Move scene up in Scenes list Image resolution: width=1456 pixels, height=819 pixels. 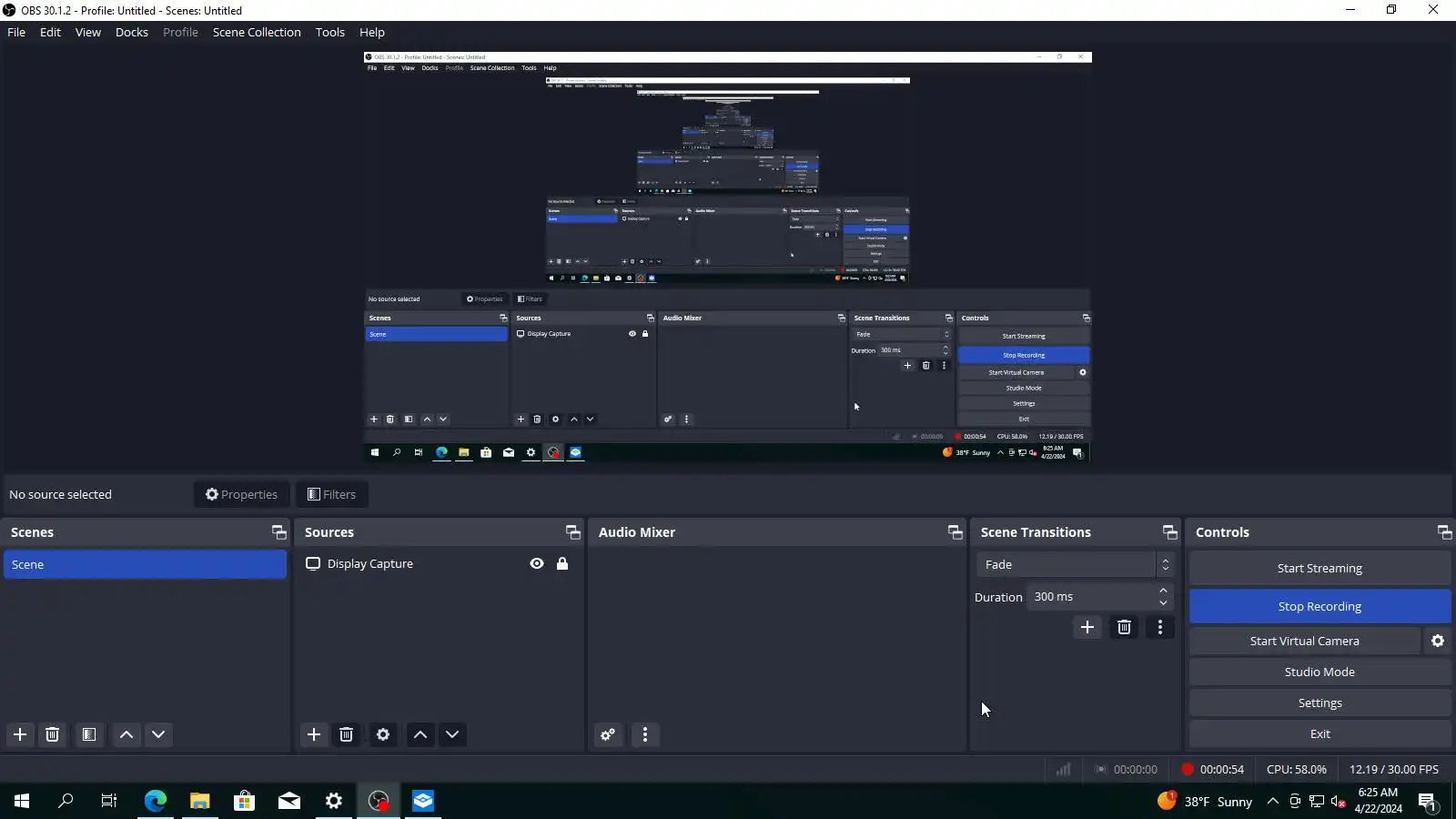click(126, 734)
